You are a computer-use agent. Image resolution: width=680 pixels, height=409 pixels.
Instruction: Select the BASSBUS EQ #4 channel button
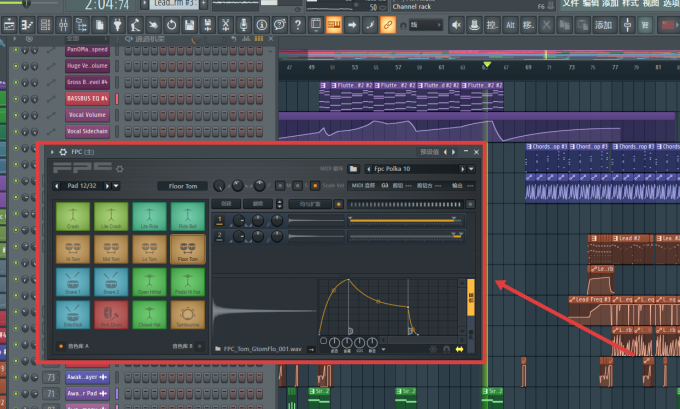87,98
